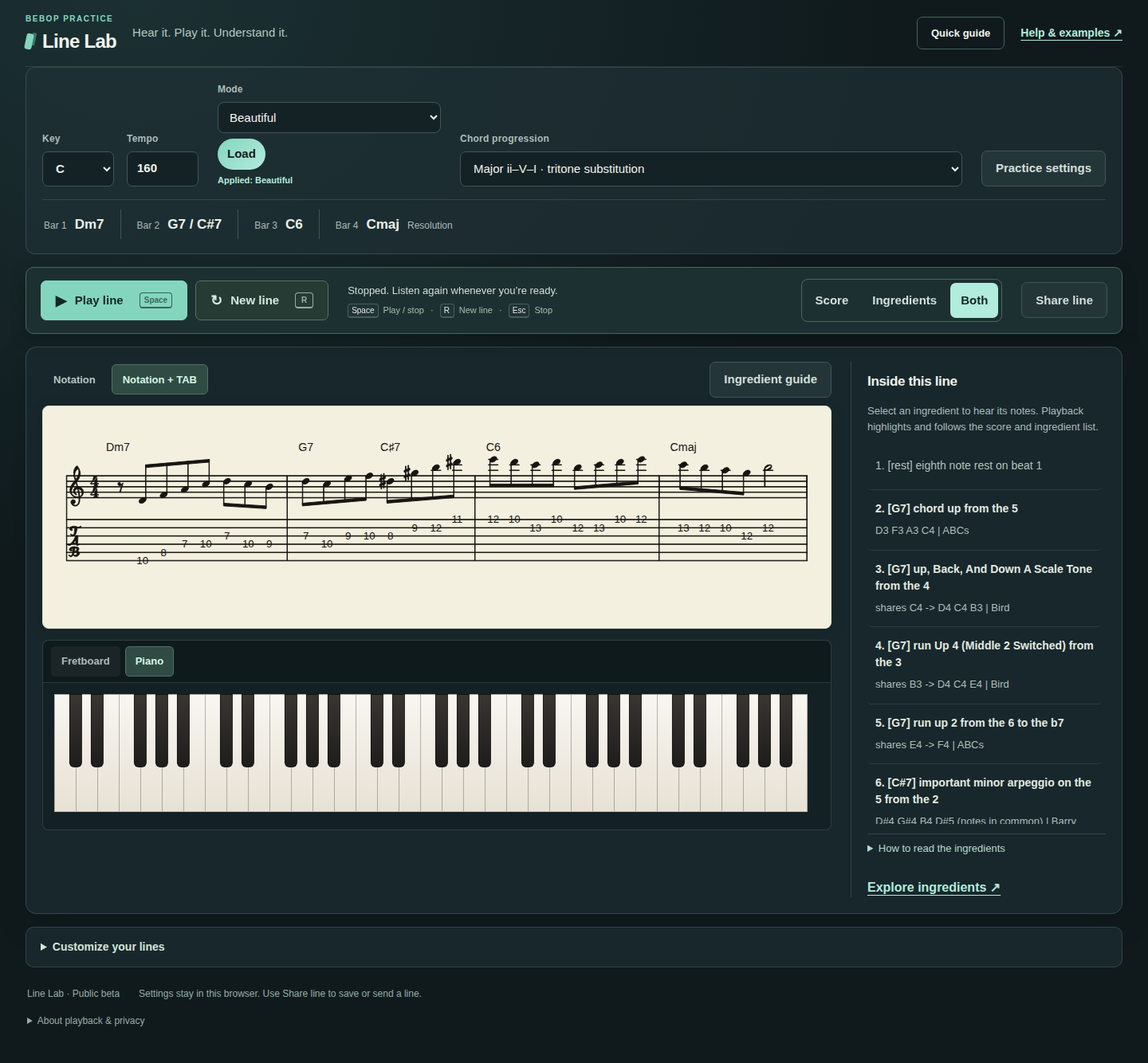Click the Applied: Beautiful status text
This screenshot has height=1063, width=1148.
(255, 180)
